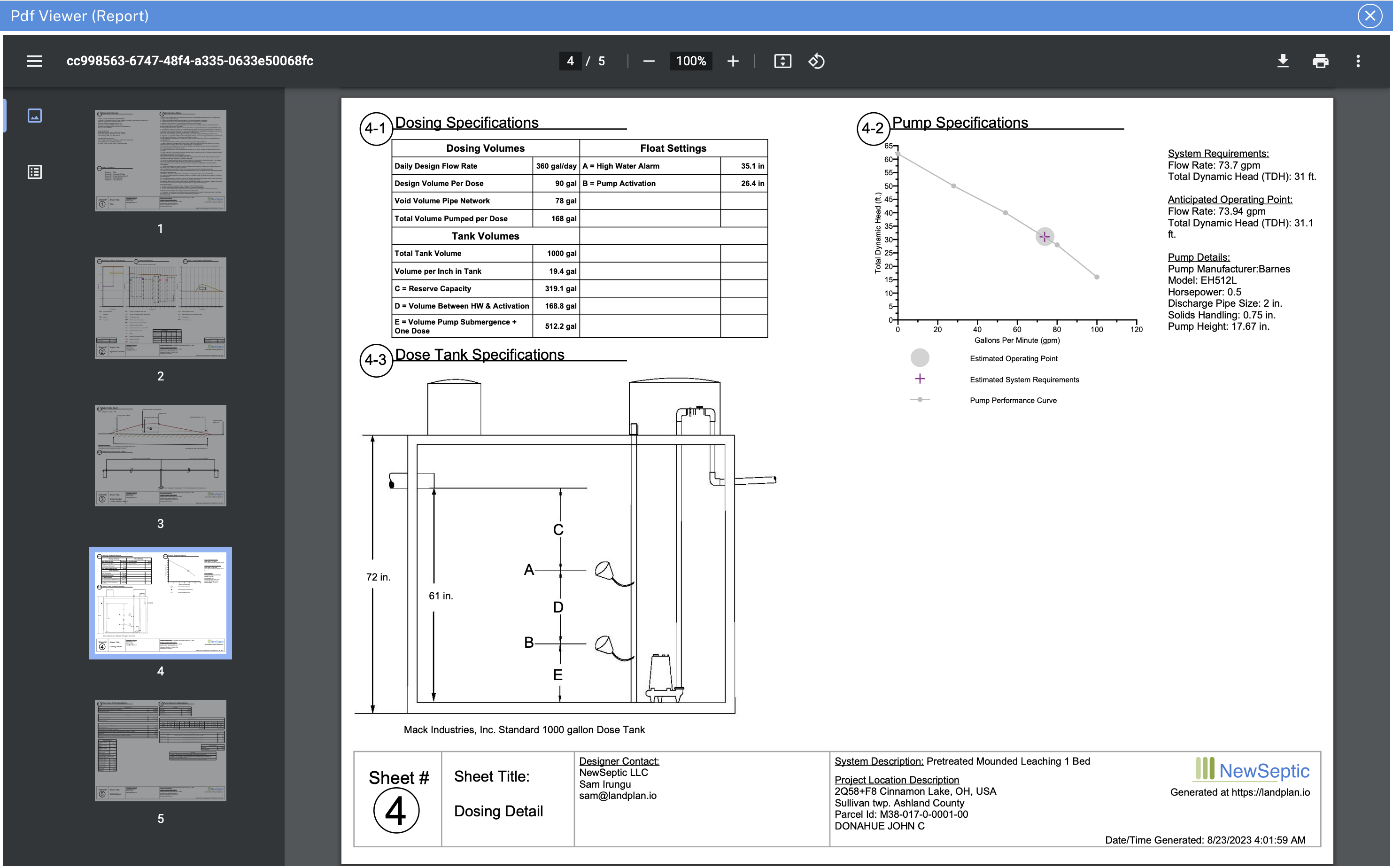
Task: Select page 5 thumbnail
Action: pyautogui.click(x=160, y=750)
